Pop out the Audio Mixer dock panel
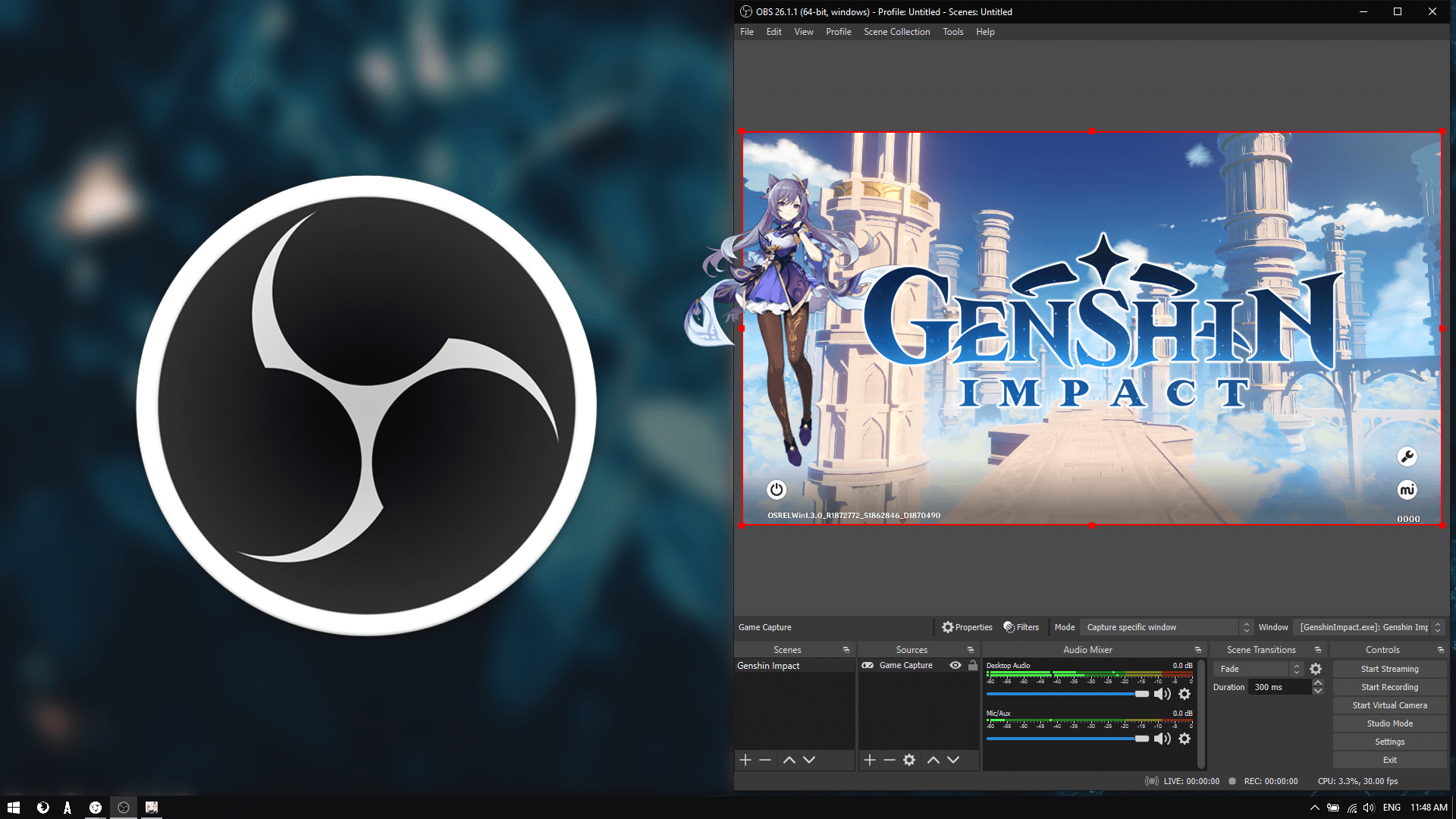The height and width of the screenshot is (819, 1456). tap(1198, 650)
